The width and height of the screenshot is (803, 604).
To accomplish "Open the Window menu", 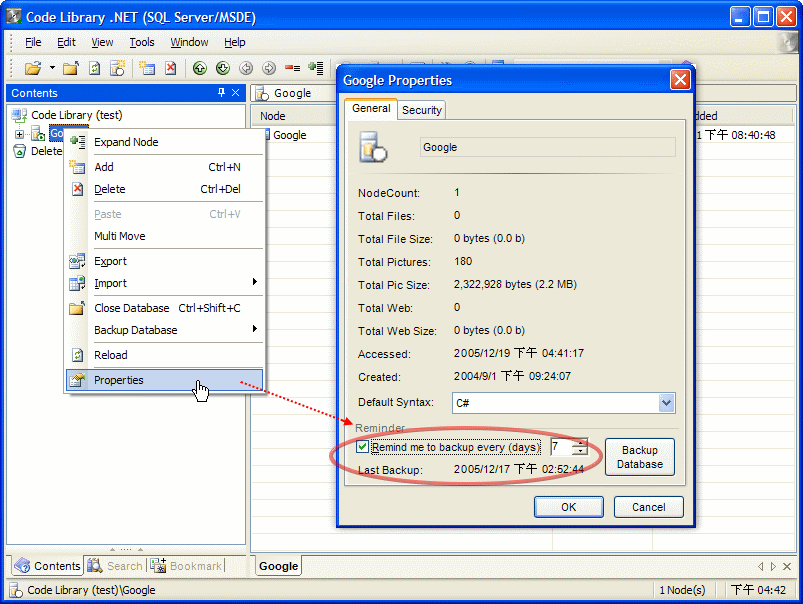I will pos(189,42).
